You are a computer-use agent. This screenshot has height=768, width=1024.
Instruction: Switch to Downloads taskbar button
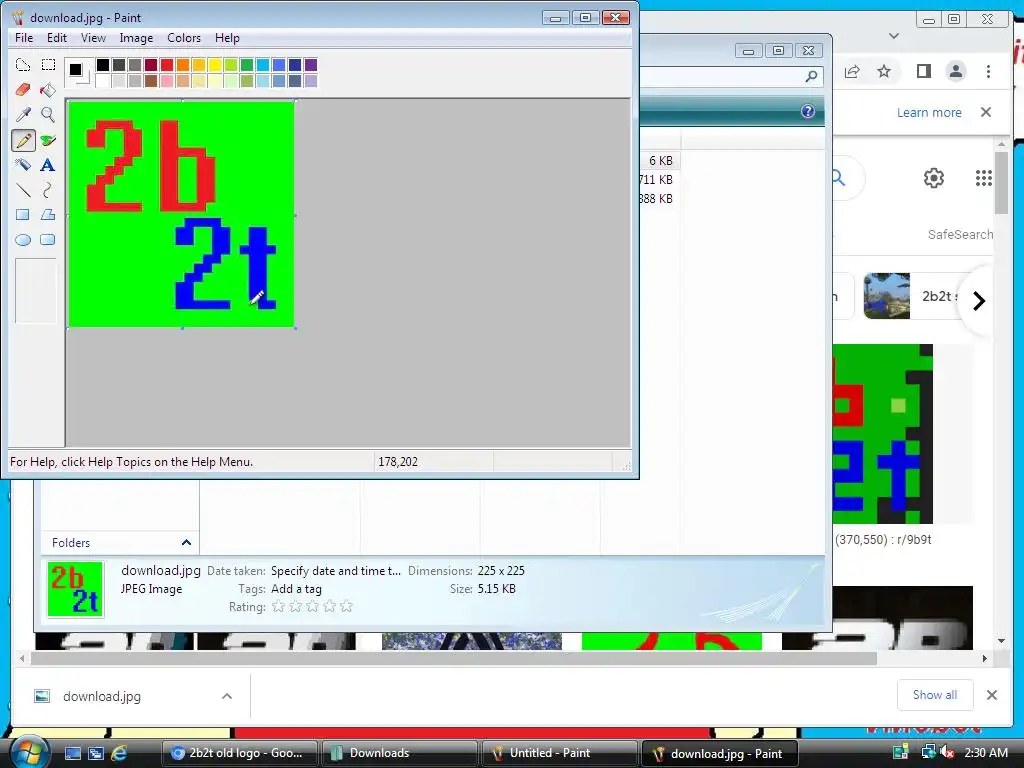click(x=398, y=753)
